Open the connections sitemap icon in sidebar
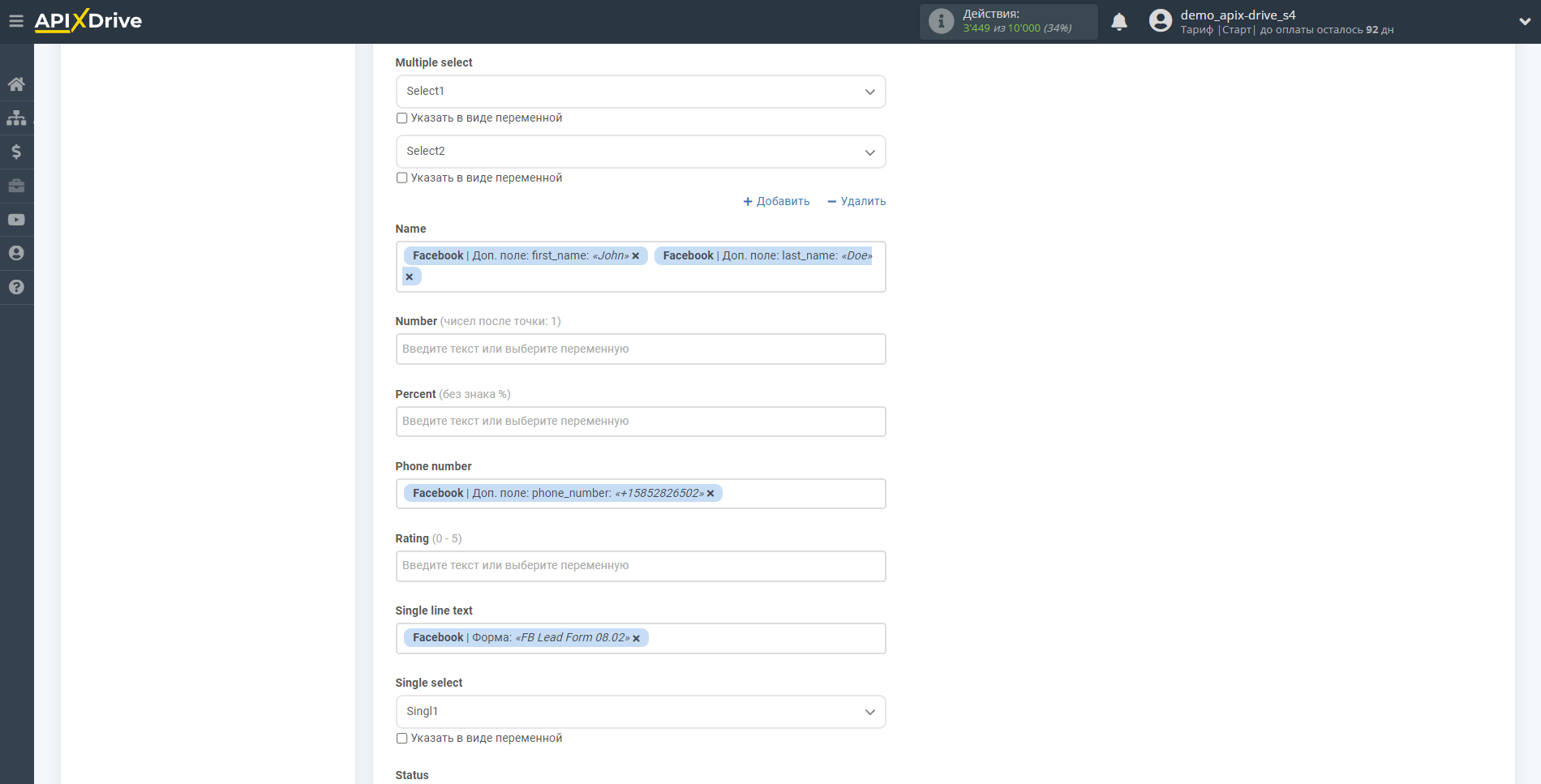This screenshot has height=784, width=1541. point(16,118)
